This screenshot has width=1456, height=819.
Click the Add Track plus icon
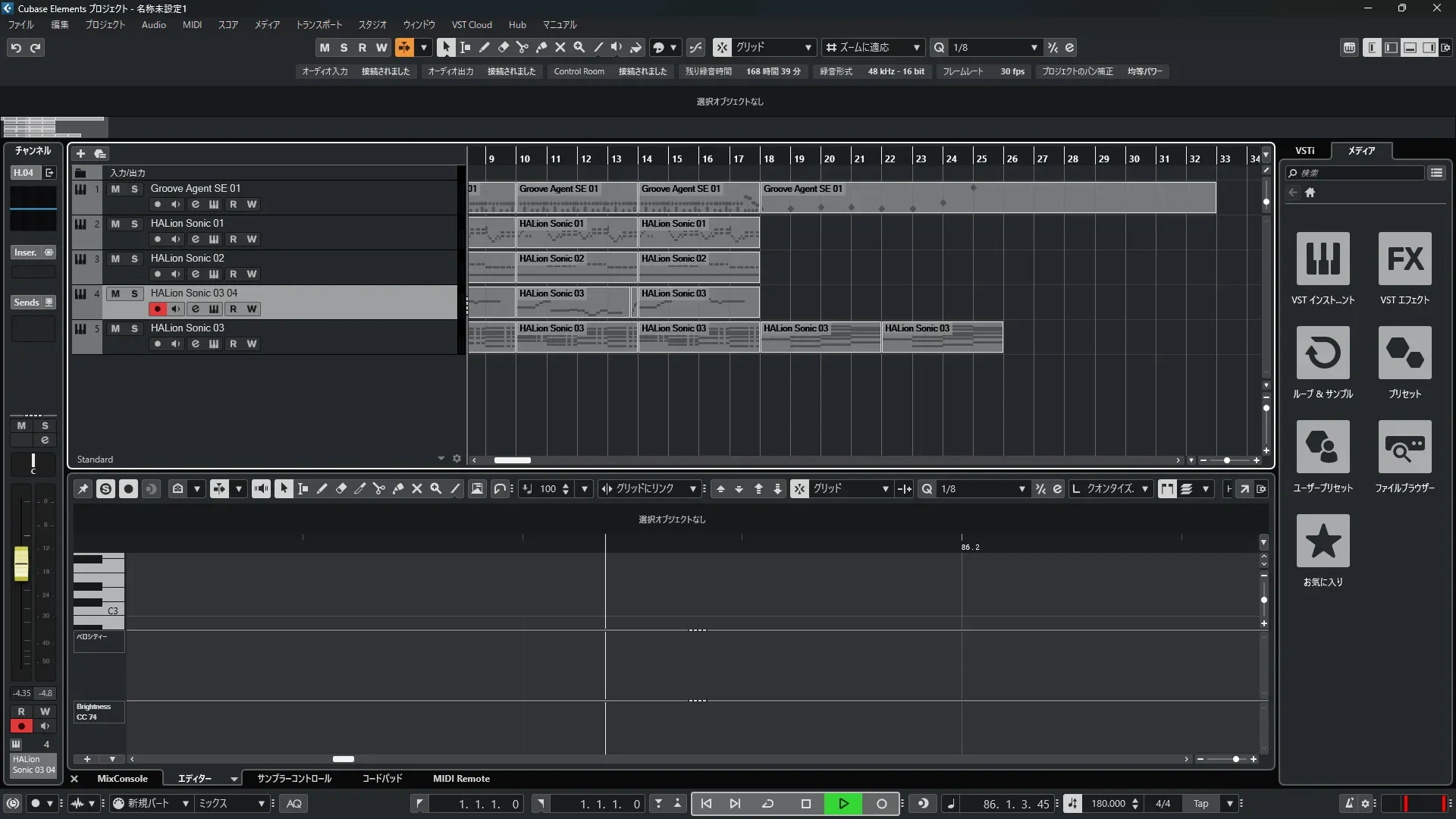coord(80,154)
